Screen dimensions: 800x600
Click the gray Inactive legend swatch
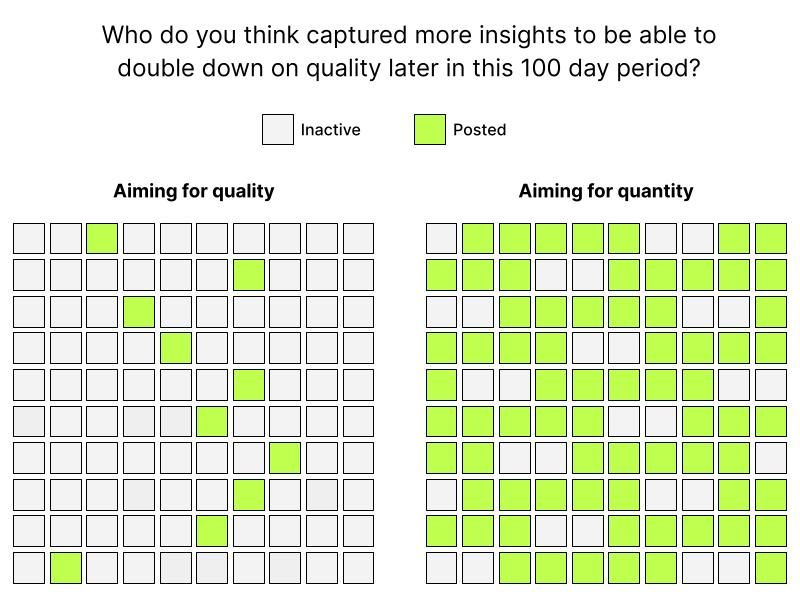(278, 130)
